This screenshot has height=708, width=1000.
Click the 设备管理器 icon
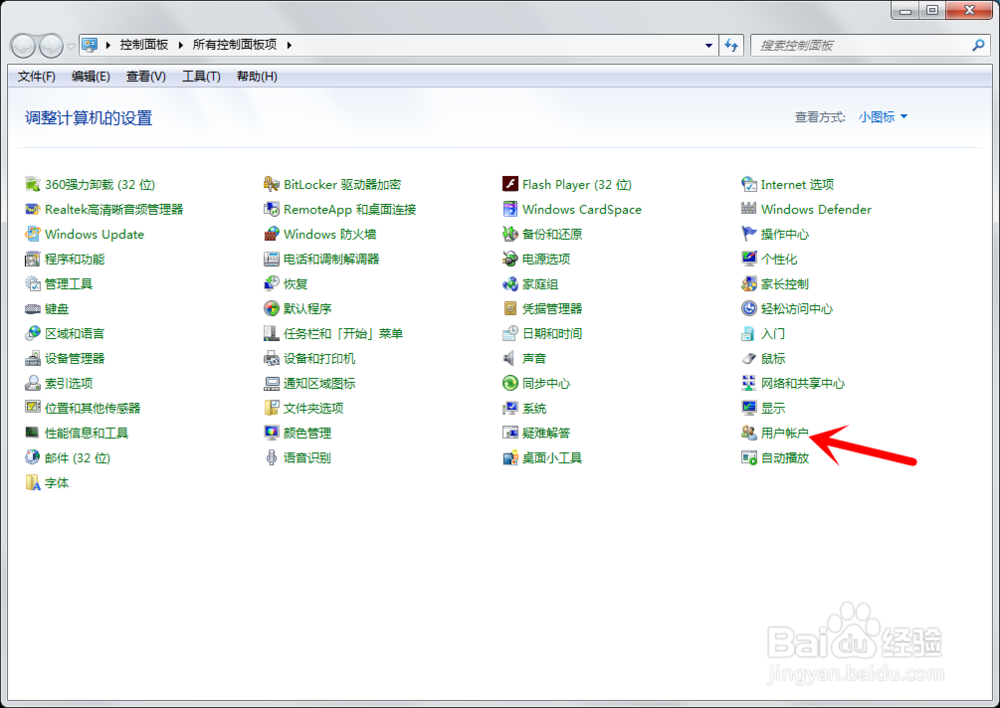coord(33,358)
